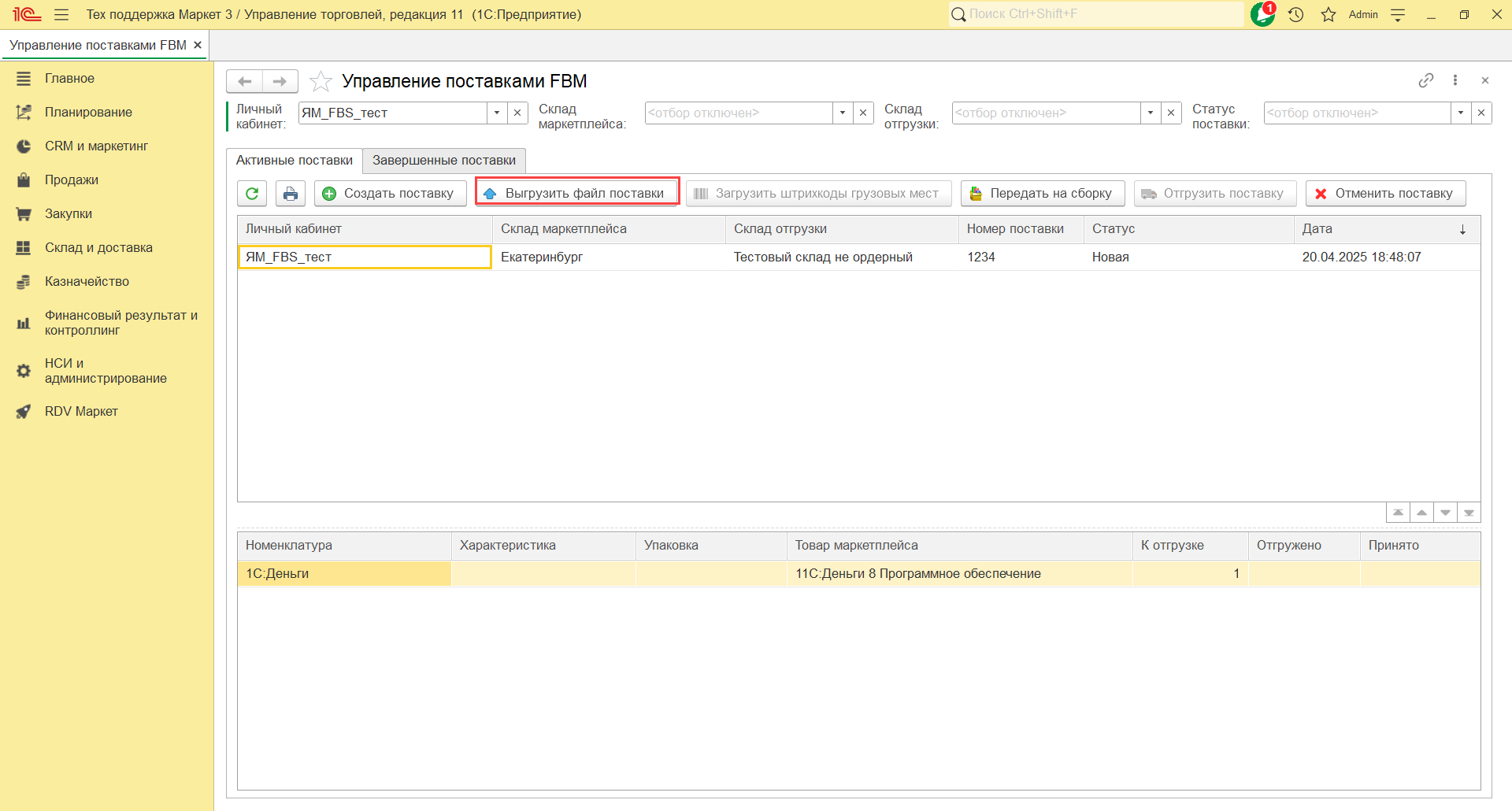Open the RDV Маркет section
This screenshot has height=811, width=1512.
pyautogui.click(x=81, y=411)
